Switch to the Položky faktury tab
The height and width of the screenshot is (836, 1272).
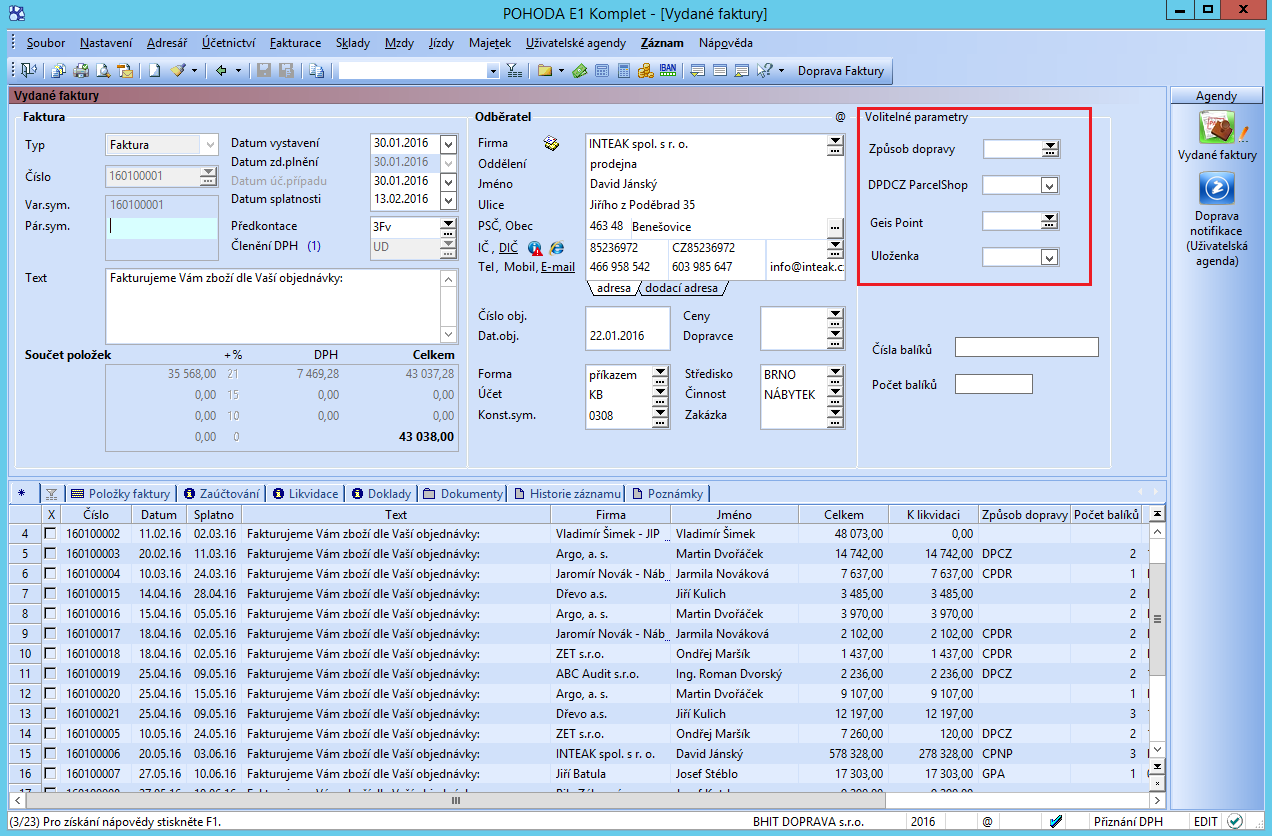click(x=120, y=494)
